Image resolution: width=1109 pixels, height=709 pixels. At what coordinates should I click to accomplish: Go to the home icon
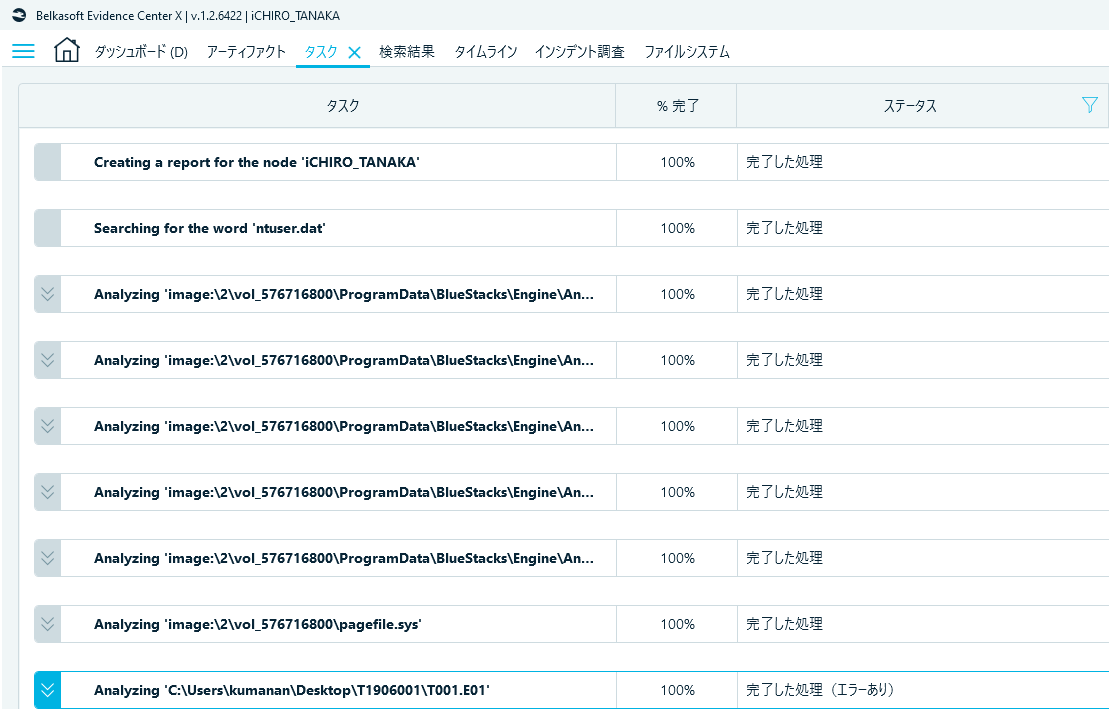66,50
